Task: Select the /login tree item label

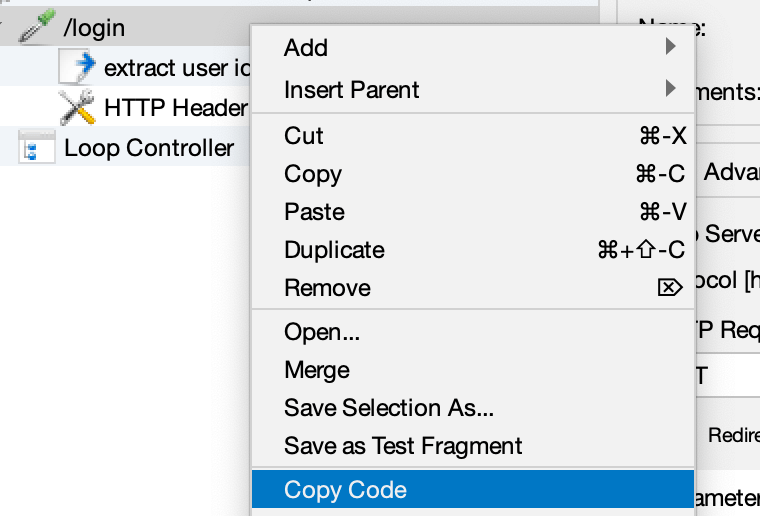Action: click(x=94, y=29)
